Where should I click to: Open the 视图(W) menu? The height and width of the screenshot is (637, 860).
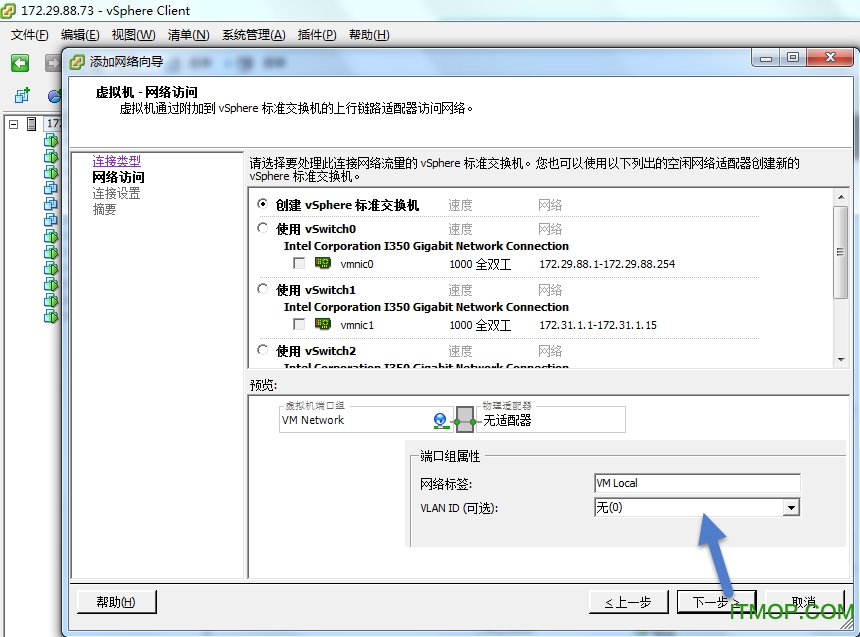[133, 35]
